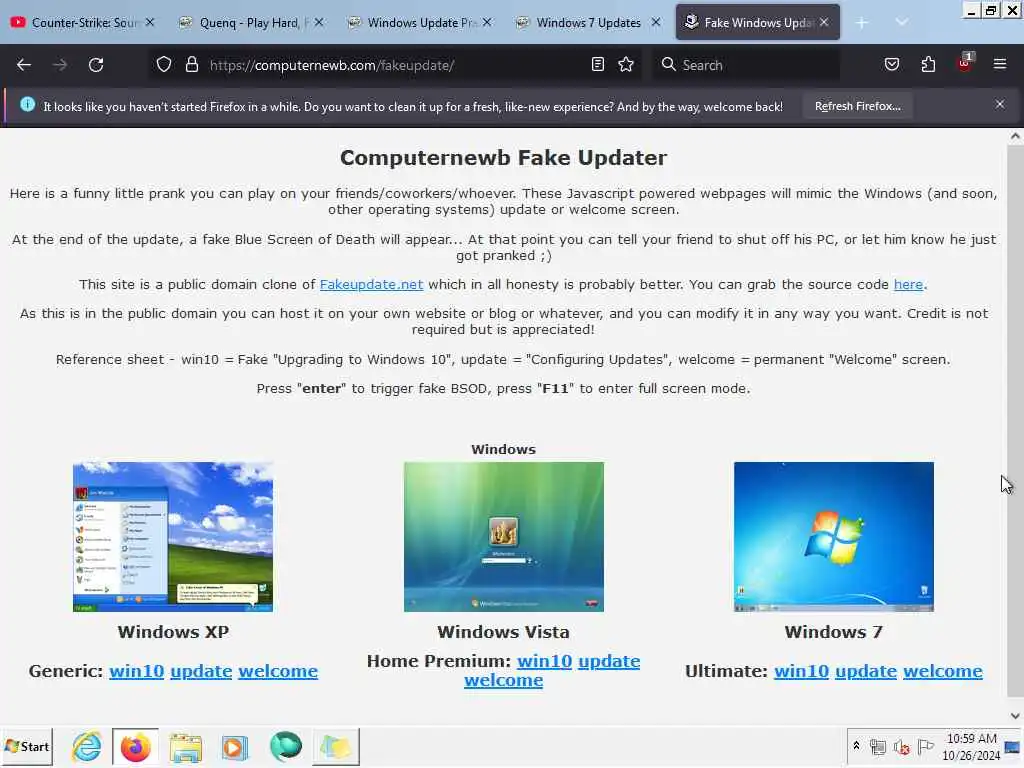The height and width of the screenshot is (768, 1024).
Task: Dismiss the Firefox refresh notification bar
Action: (999, 104)
